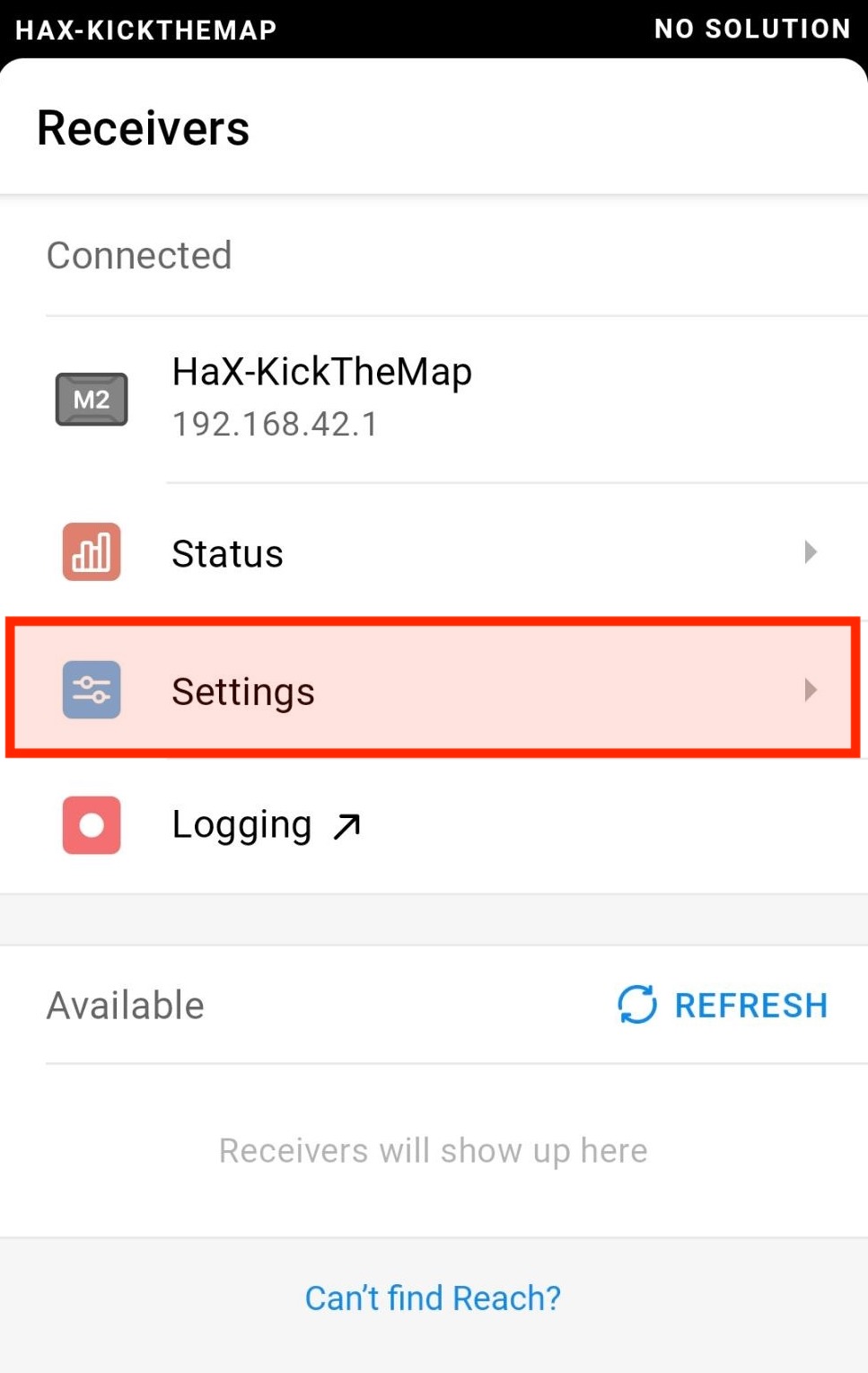This screenshot has height=1373, width=868.
Task: Click the M2 receiver device icon
Action: [92, 399]
